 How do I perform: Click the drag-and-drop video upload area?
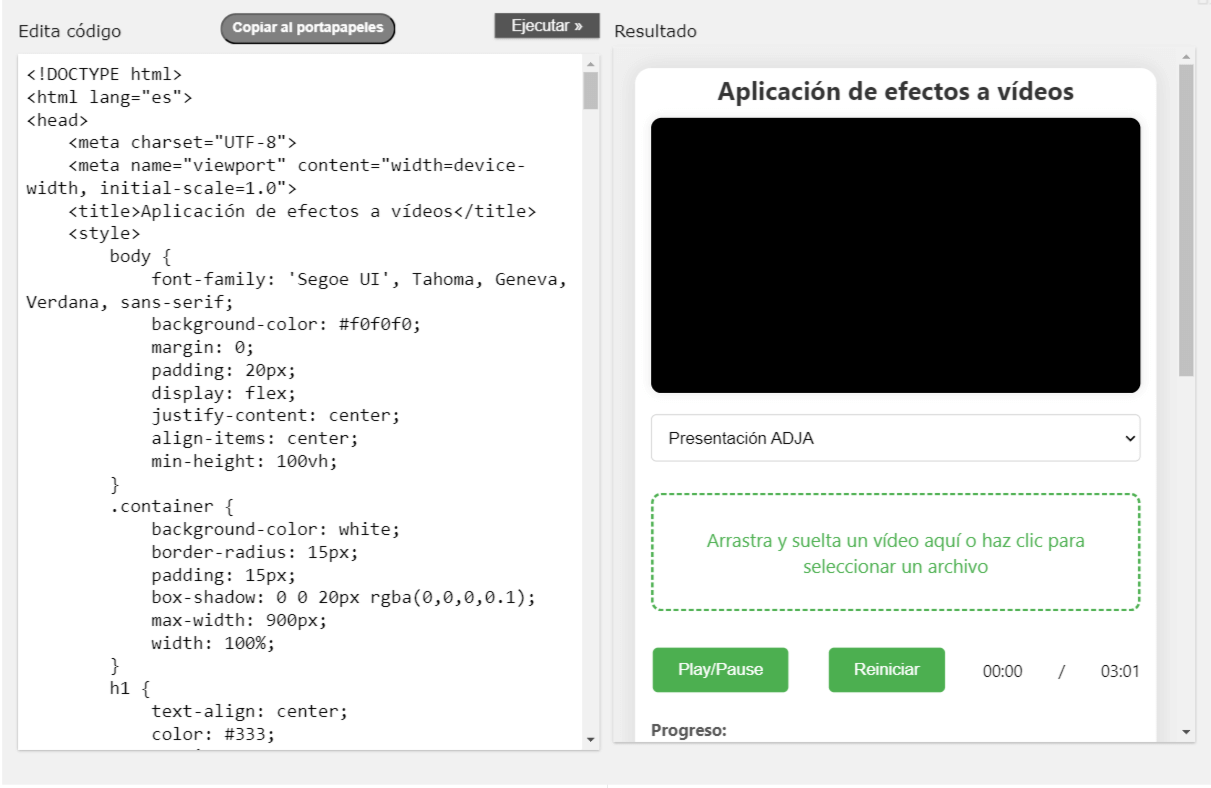point(895,552)
